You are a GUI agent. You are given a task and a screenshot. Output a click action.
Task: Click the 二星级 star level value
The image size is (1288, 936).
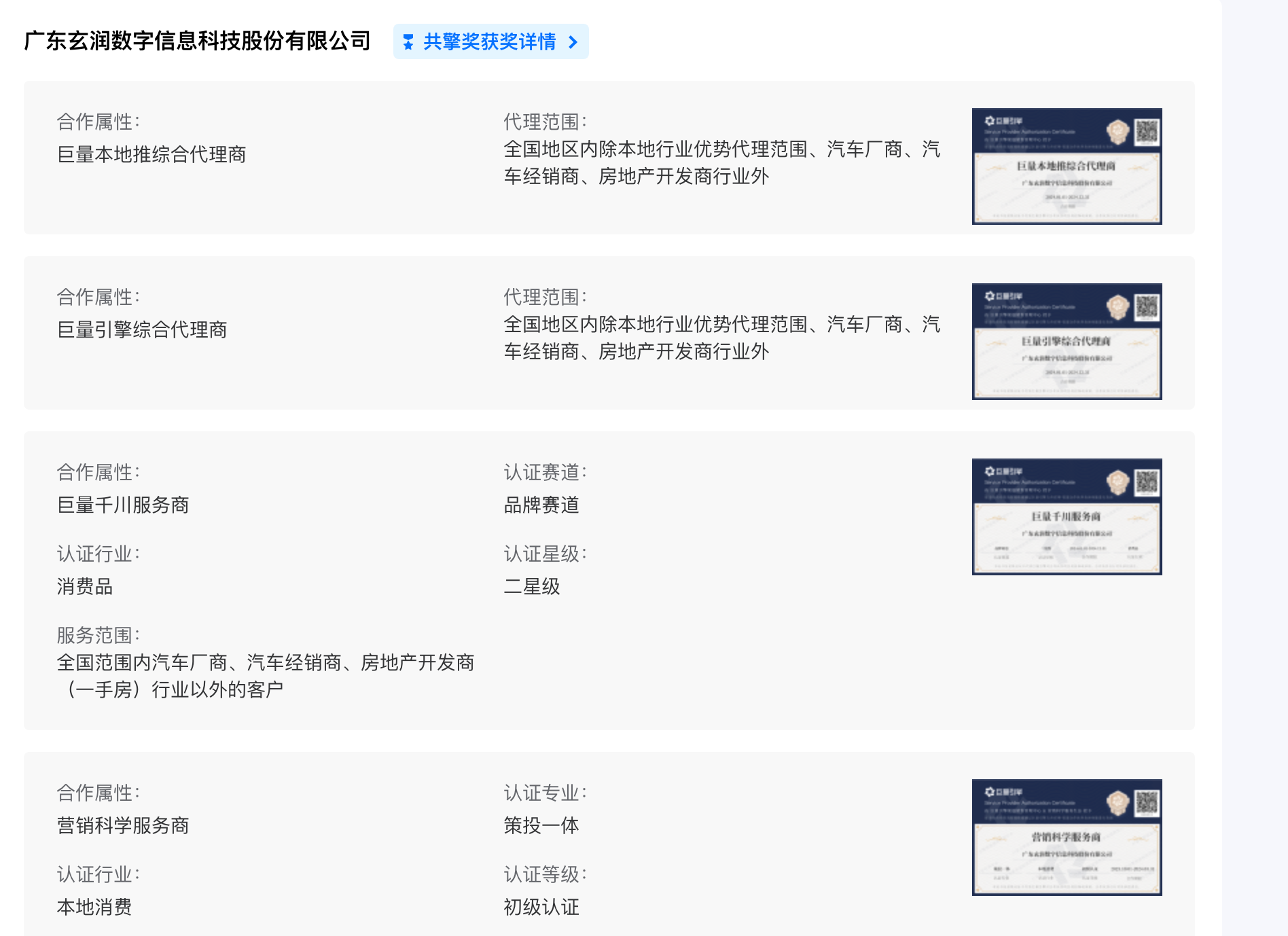coord(532,586)
